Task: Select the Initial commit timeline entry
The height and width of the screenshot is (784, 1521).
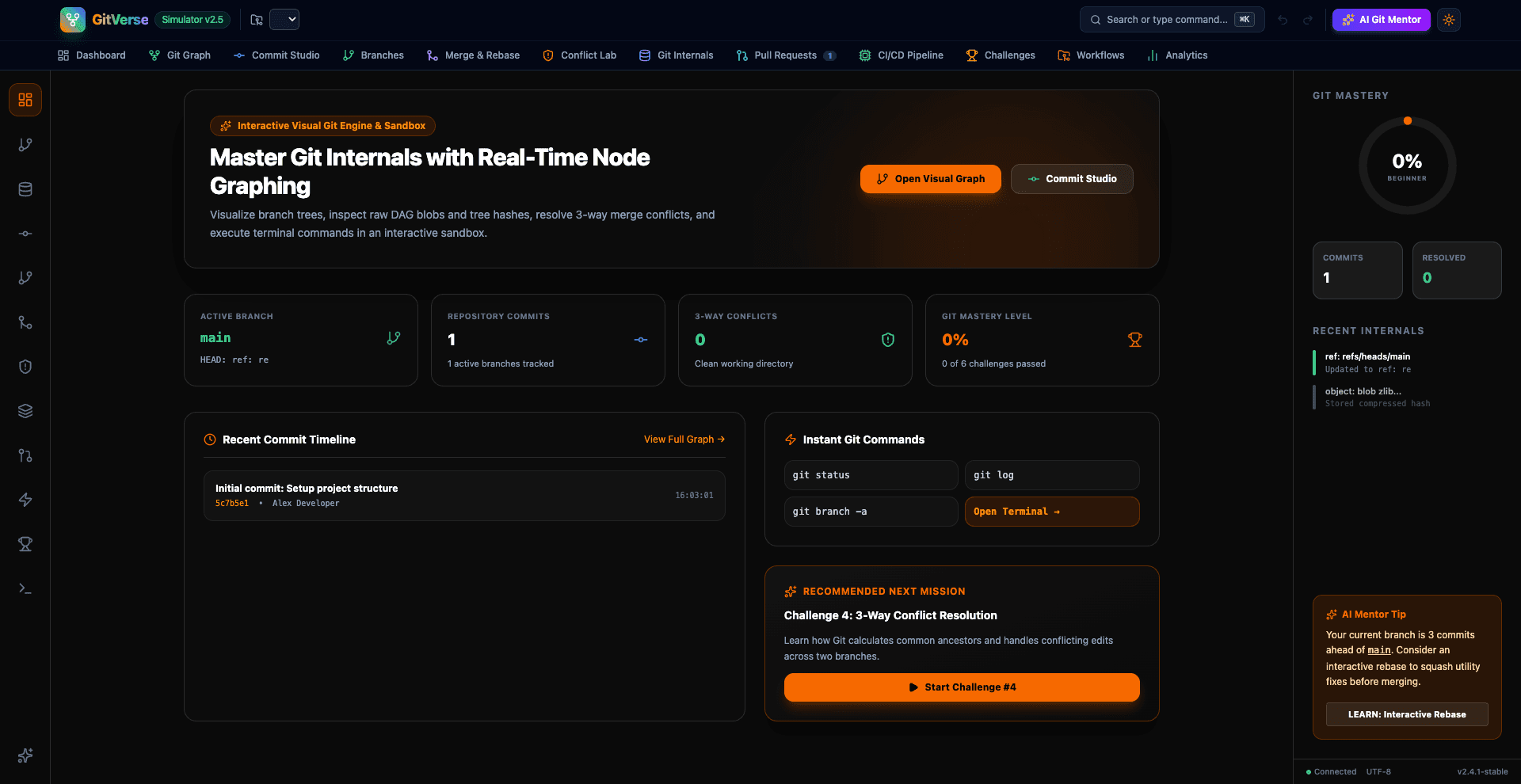Action: 464,496
